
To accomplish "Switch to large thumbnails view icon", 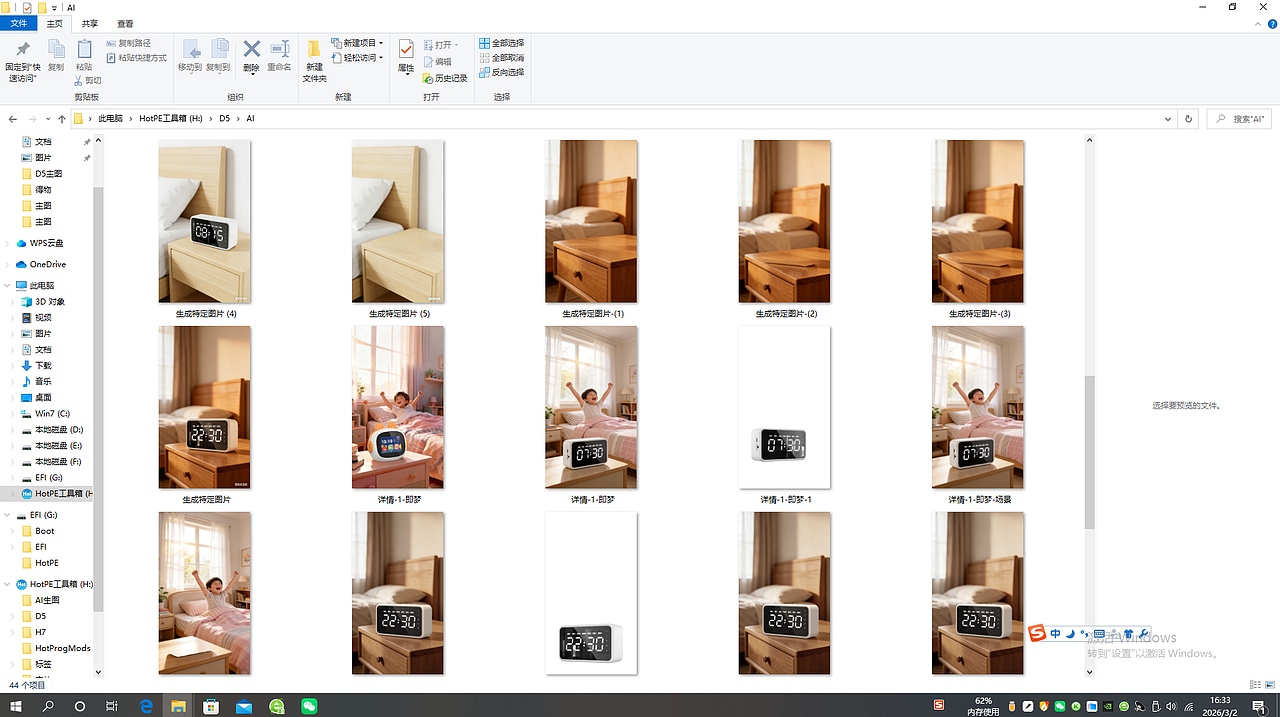I will 1268,685.
